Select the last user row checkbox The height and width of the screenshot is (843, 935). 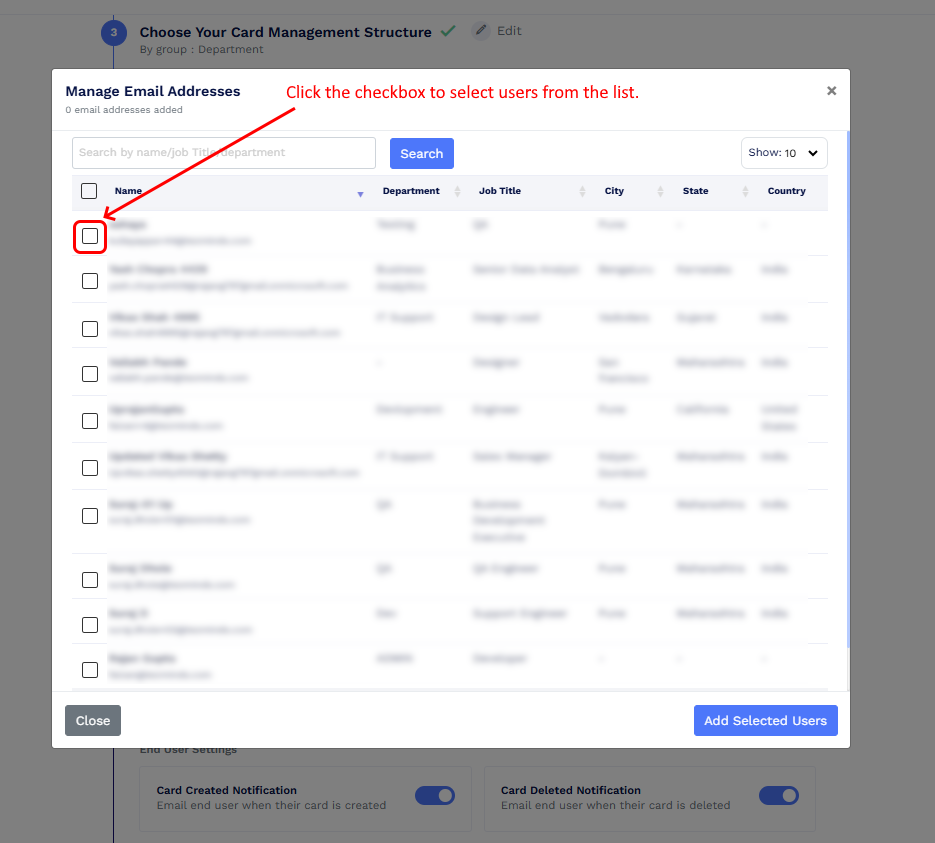coord(90,670)
